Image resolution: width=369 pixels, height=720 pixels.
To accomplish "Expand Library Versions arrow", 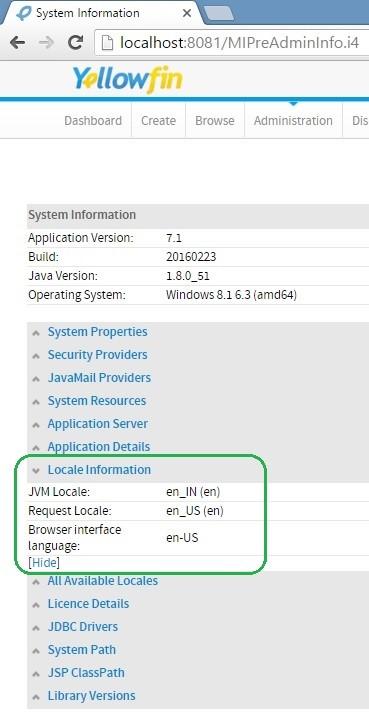I will [36, 697].
